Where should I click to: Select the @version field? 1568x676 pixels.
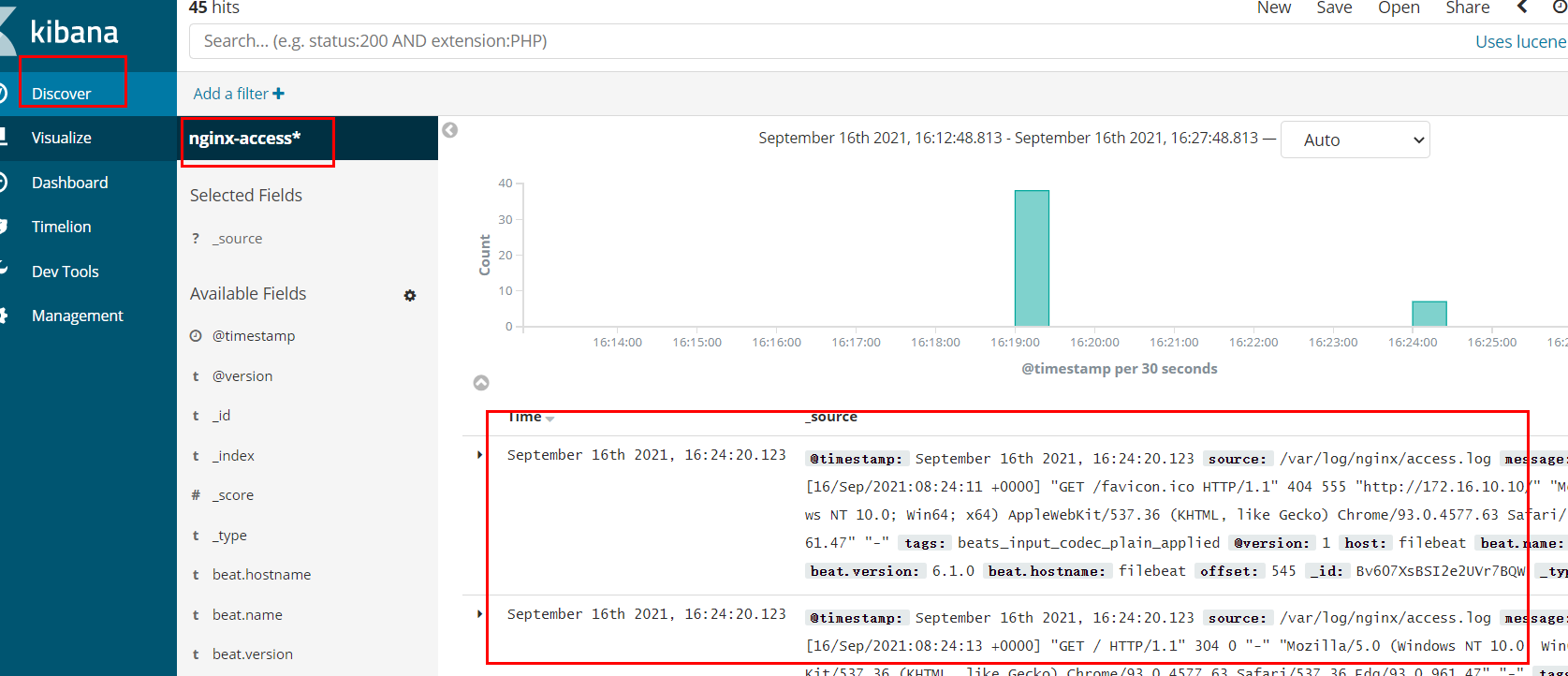[242, 376]
